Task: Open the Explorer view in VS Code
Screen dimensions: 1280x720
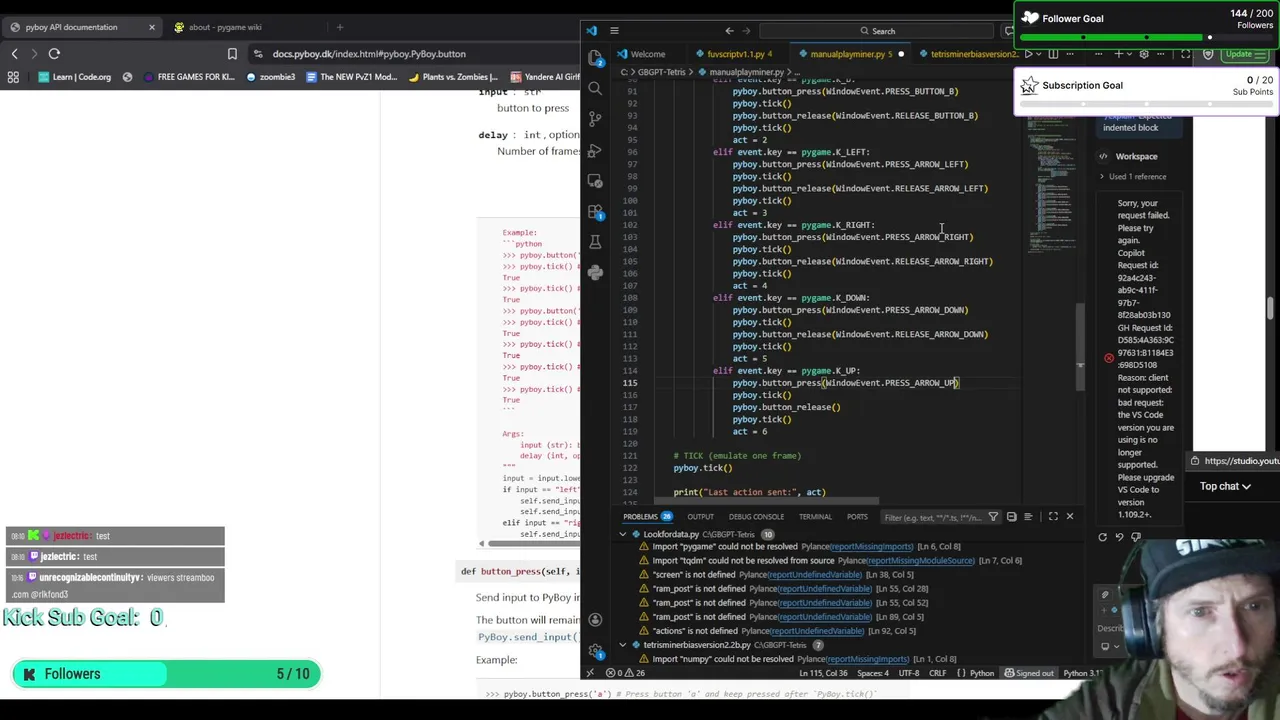Action: [x=595, y=57]
